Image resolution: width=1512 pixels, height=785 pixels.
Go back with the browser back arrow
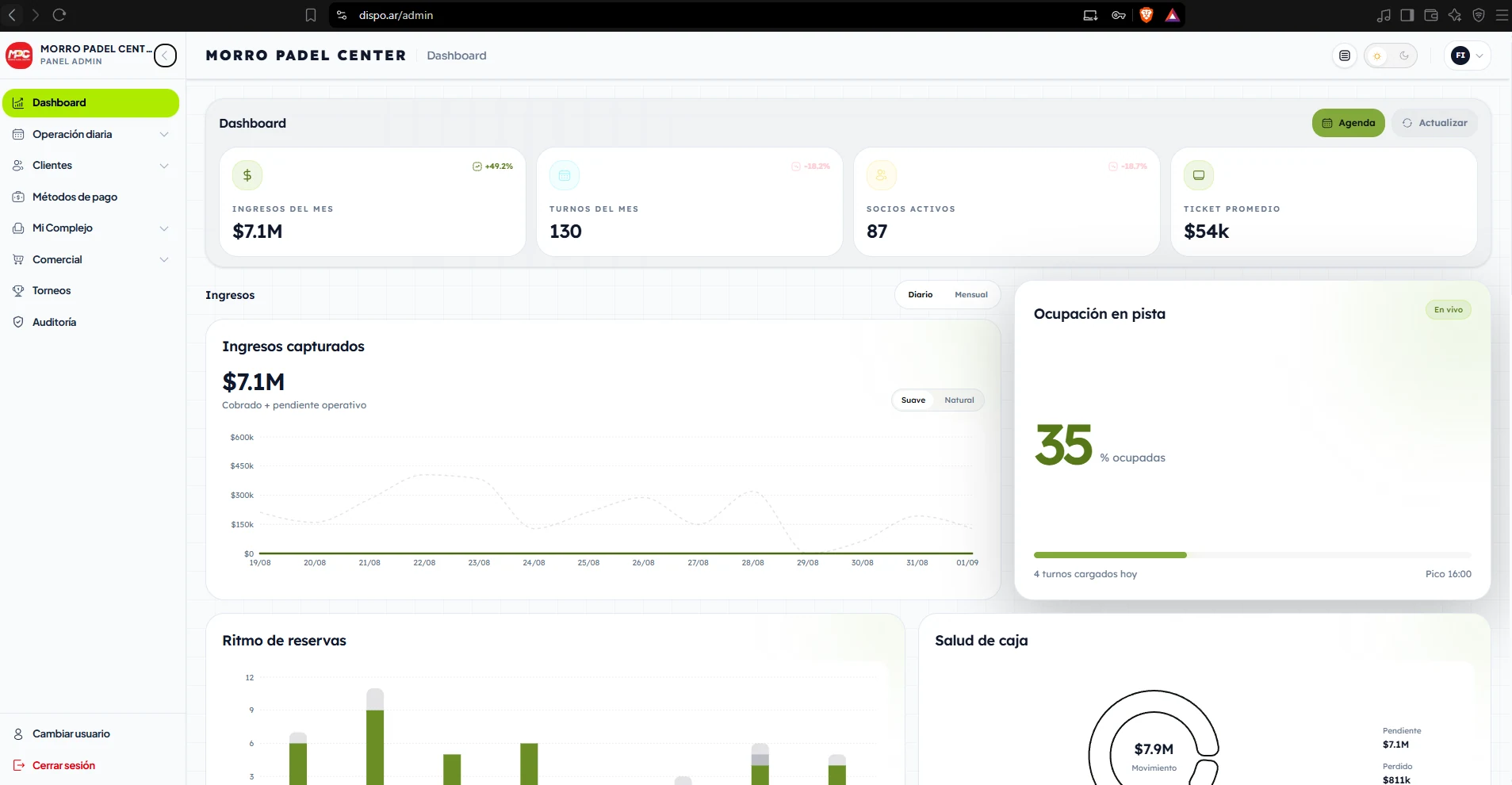tap(12, 15)
